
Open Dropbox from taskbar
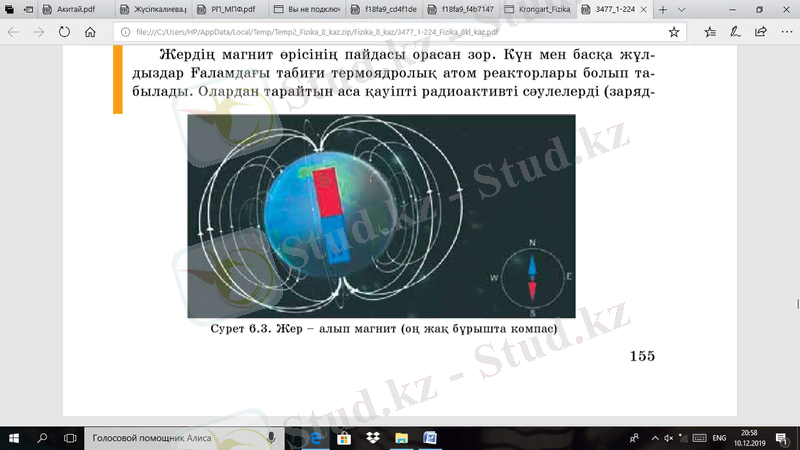coord(373,438)
